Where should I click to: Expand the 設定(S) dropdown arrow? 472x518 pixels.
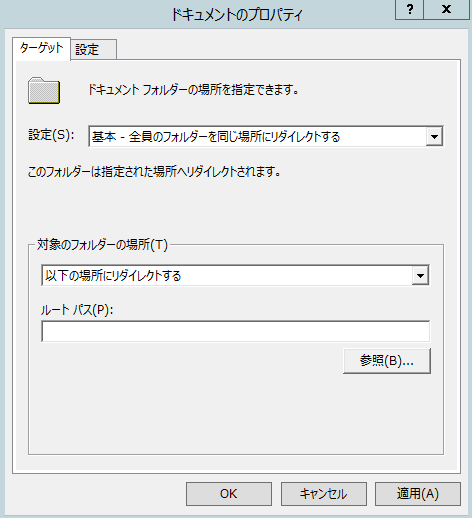coord(434,136)
